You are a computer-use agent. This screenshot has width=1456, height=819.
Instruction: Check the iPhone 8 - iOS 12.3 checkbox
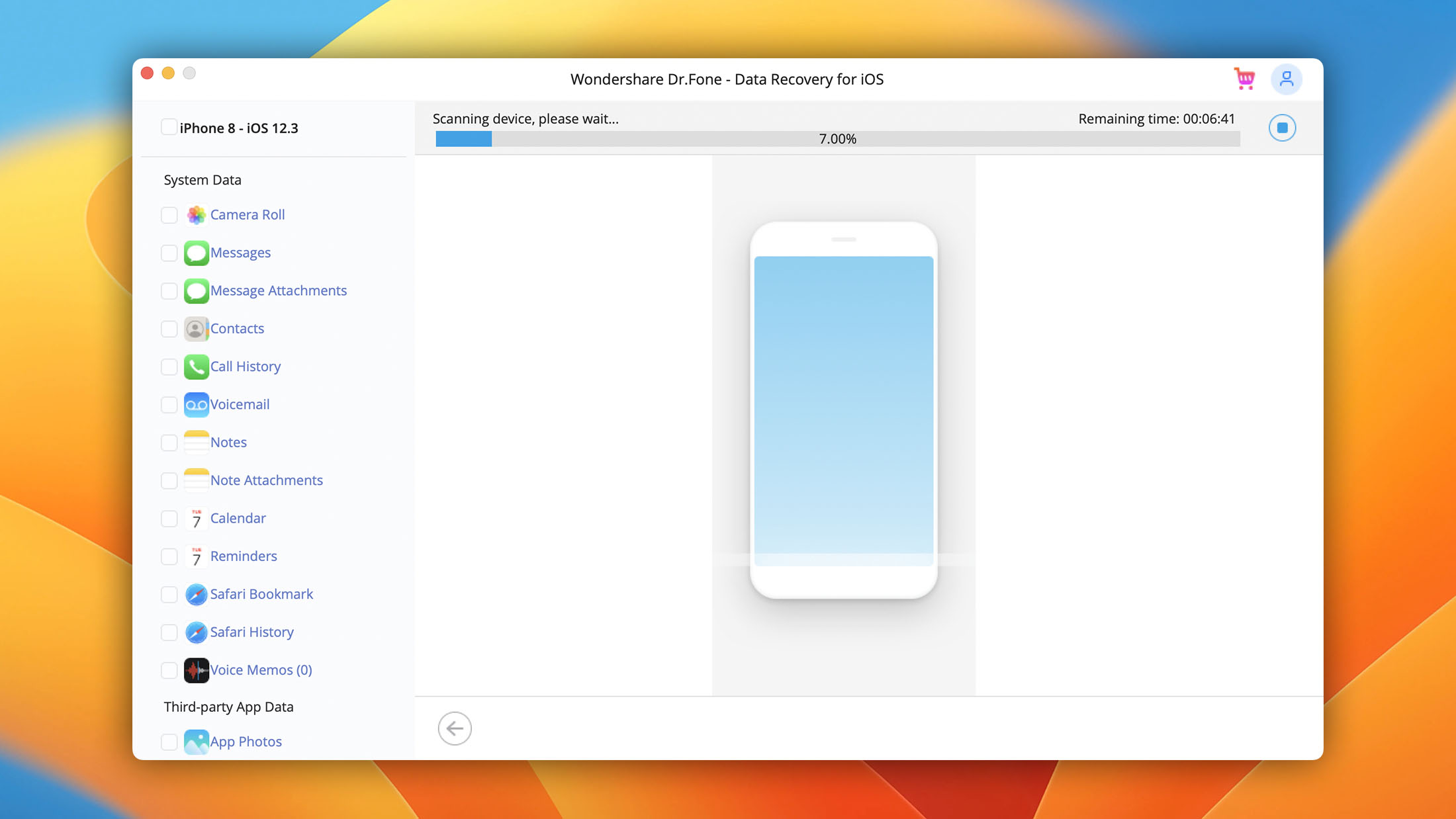169,127
